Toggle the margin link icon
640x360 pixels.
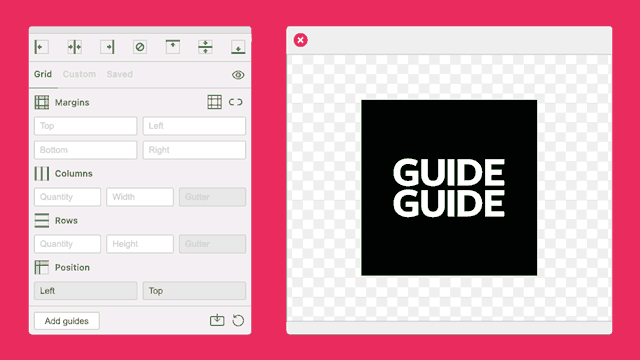[x=236, y=102]
